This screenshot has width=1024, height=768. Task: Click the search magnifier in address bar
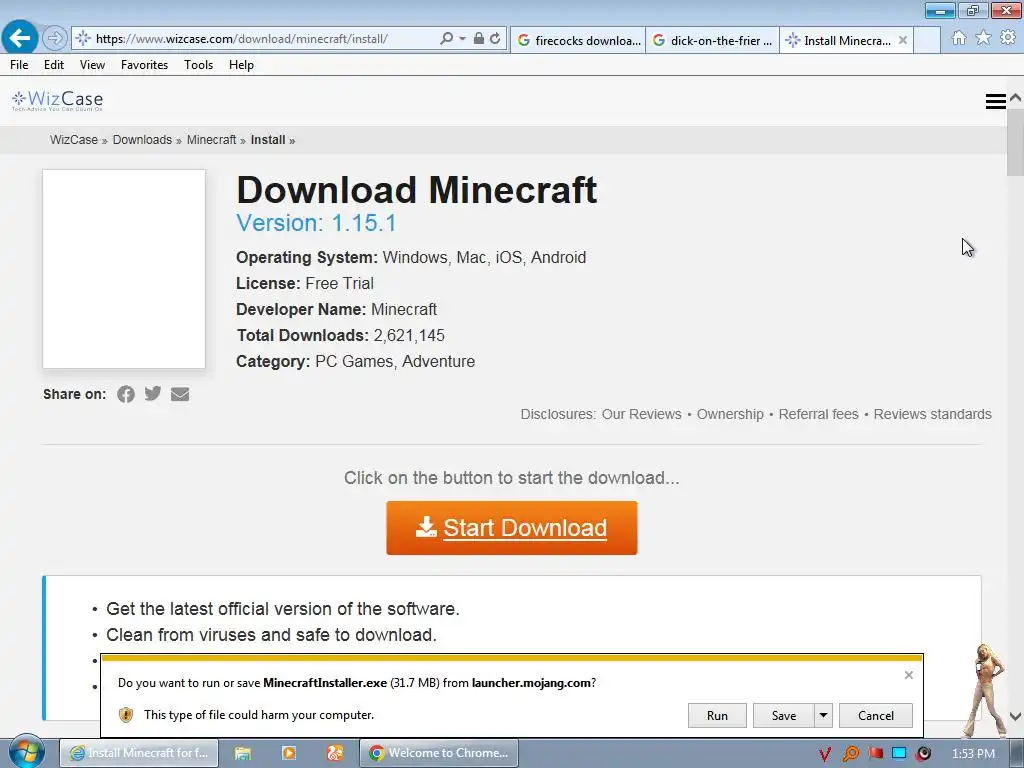447,39
